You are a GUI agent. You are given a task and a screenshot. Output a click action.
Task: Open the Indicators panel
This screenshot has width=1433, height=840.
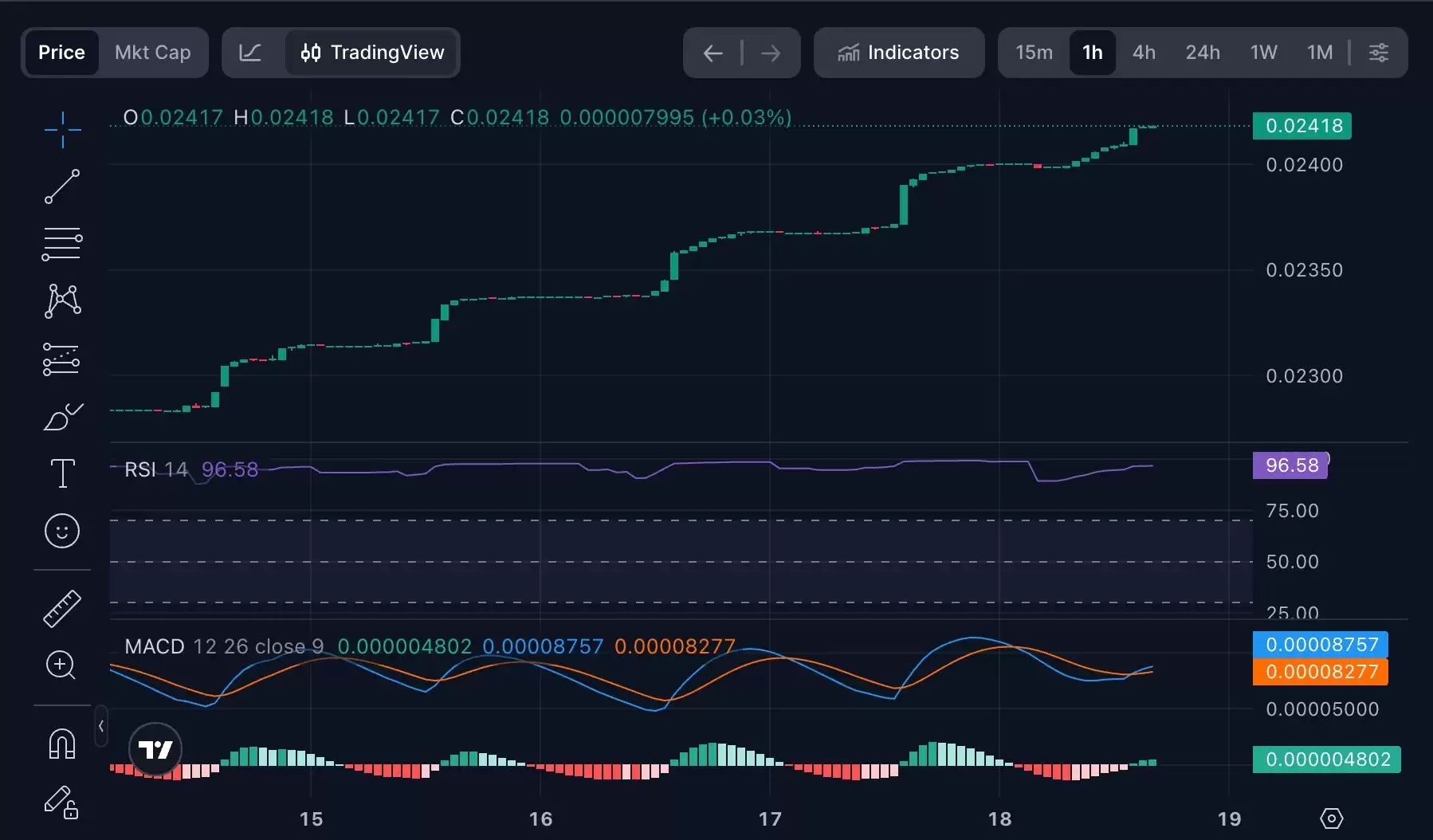coord(898,52)
